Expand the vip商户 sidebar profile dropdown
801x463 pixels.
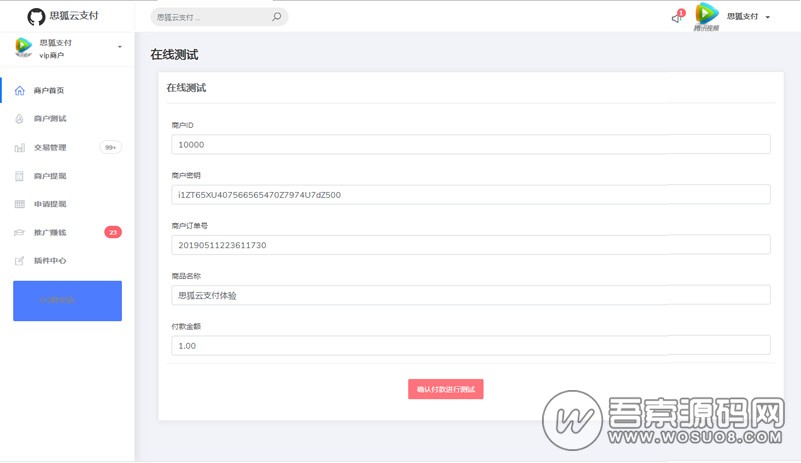(120, 47)
